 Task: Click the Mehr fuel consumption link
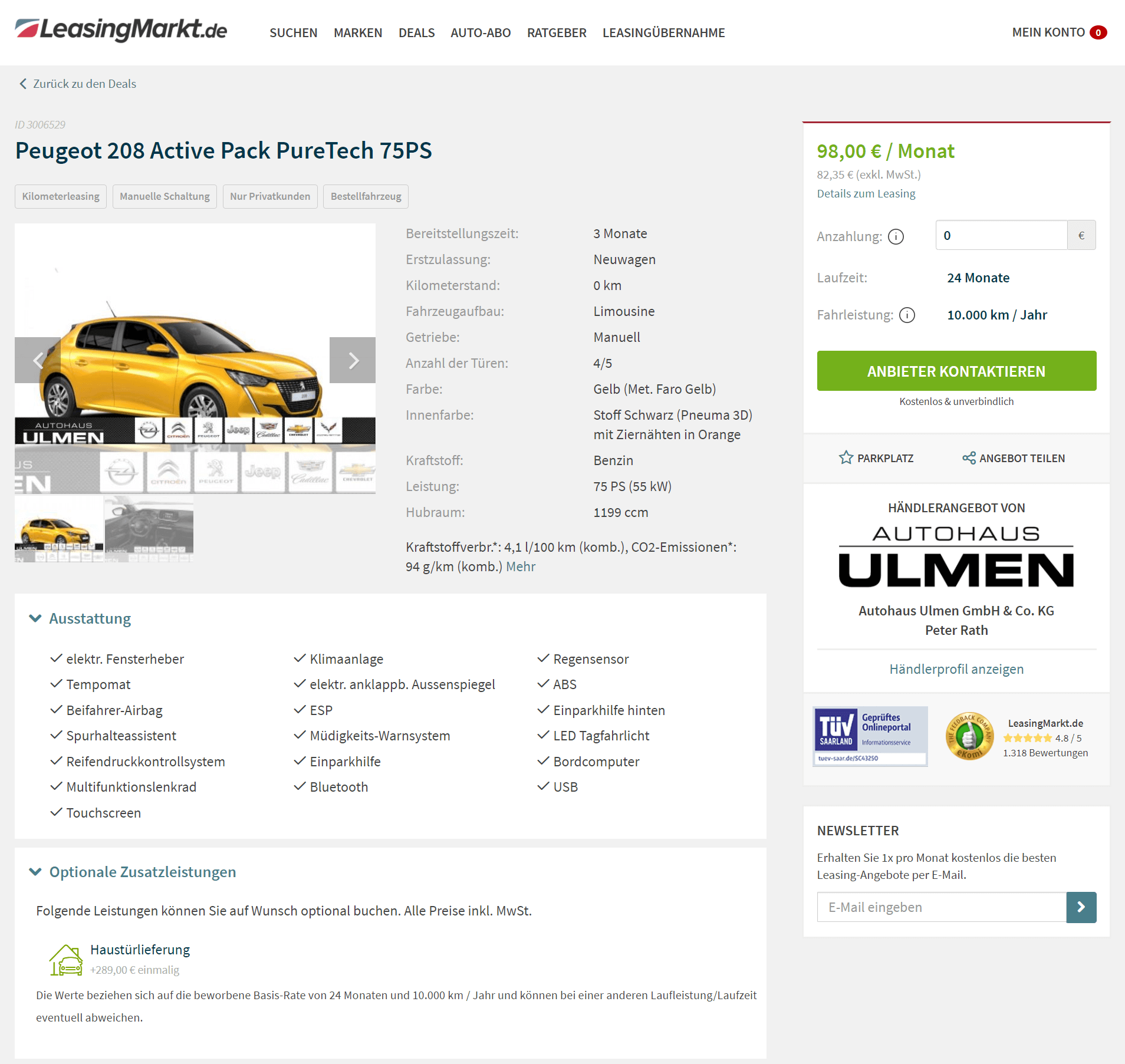(521, 566)
